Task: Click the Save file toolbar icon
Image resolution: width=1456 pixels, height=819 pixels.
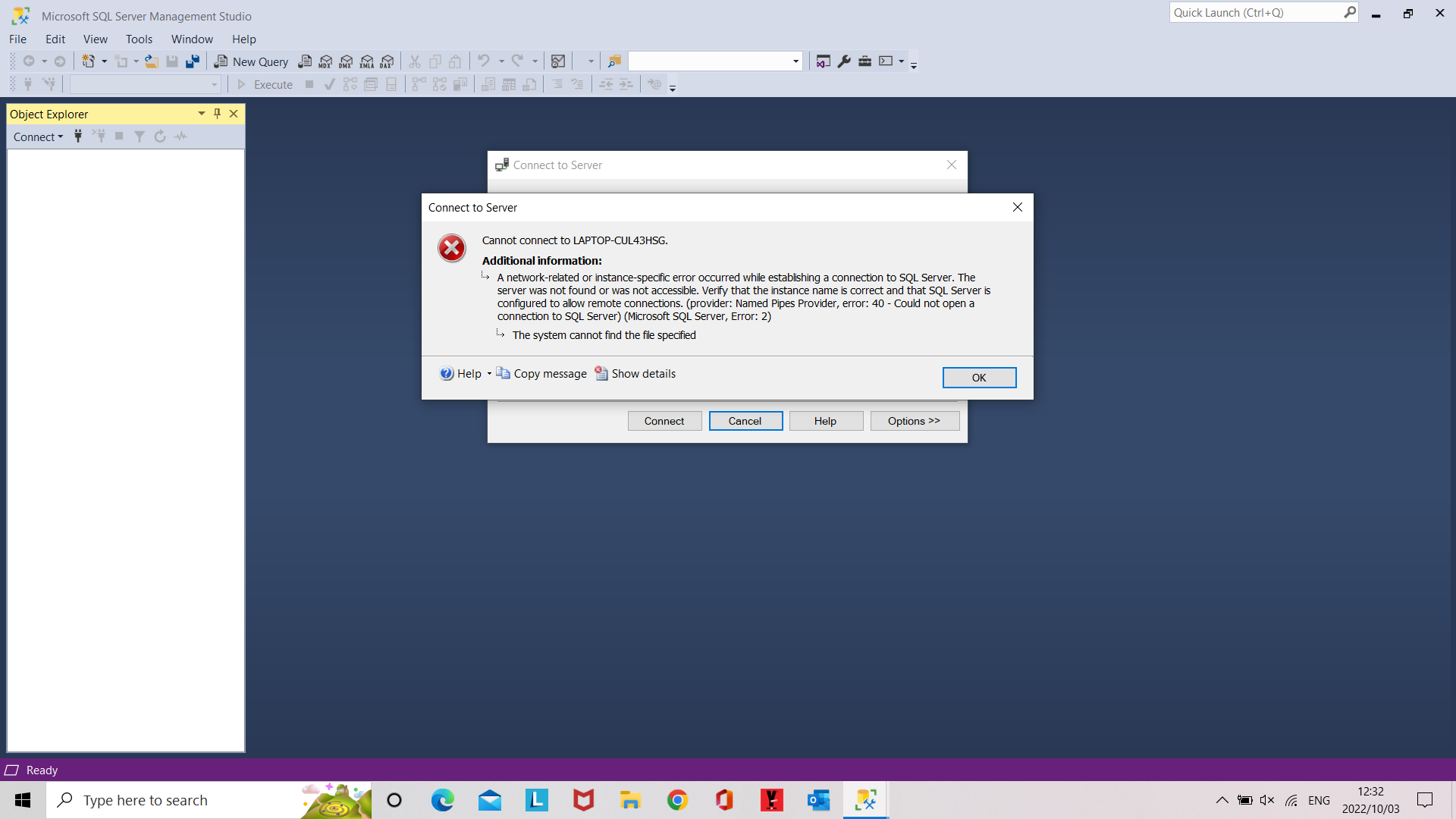Action: point(172,62)
